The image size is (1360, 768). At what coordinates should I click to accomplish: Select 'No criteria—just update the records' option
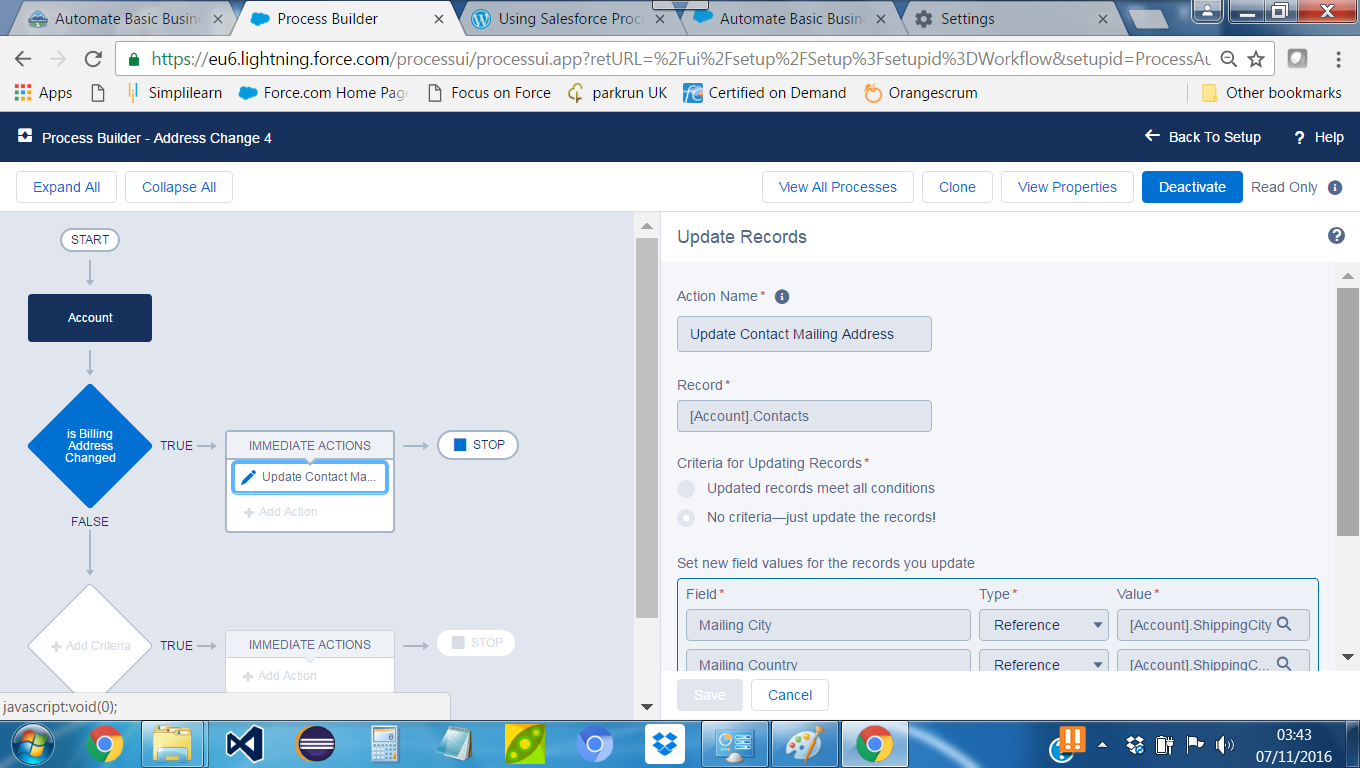(686, 517)
